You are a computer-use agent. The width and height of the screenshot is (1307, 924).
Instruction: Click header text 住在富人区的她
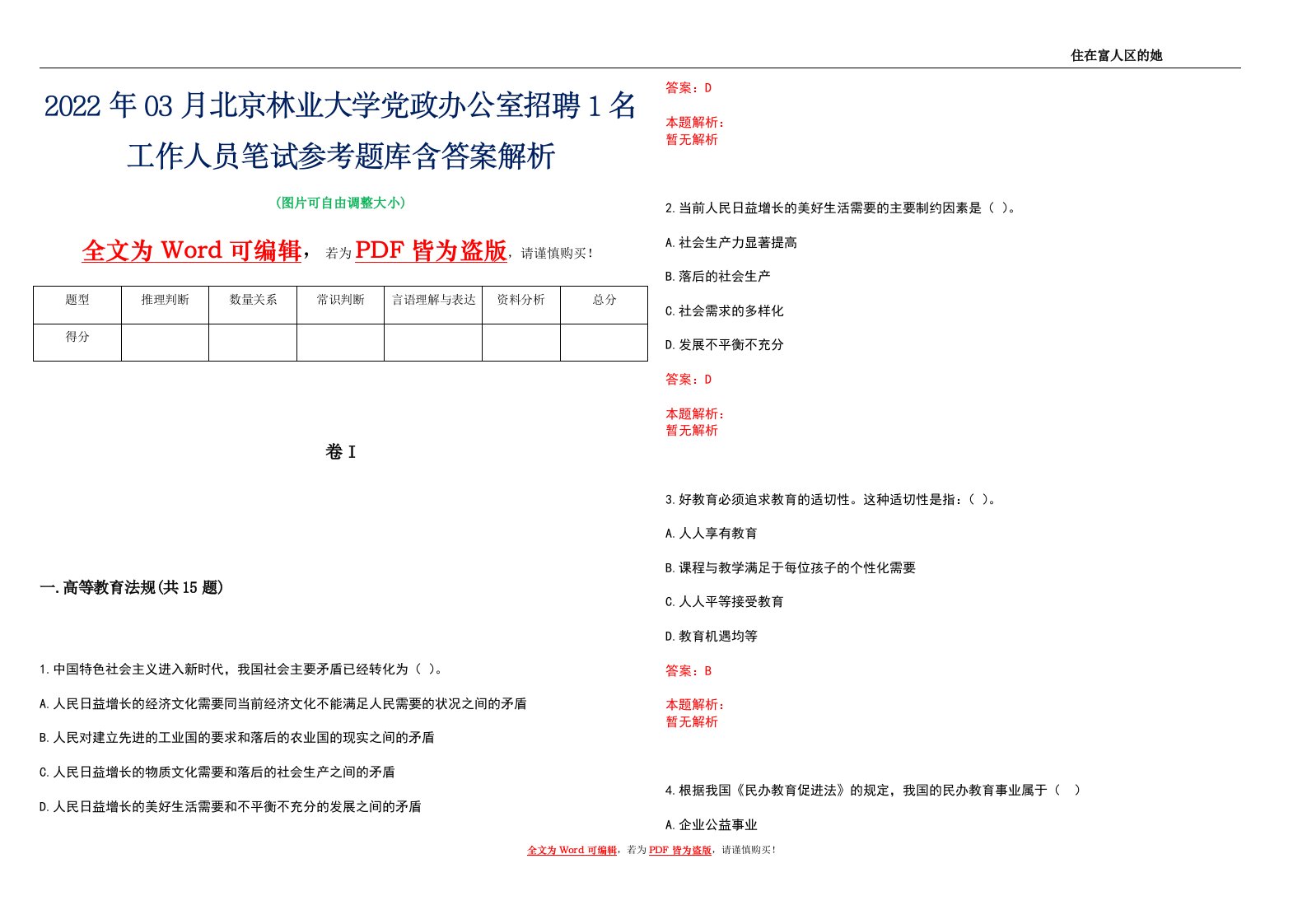click(1116, 55)
